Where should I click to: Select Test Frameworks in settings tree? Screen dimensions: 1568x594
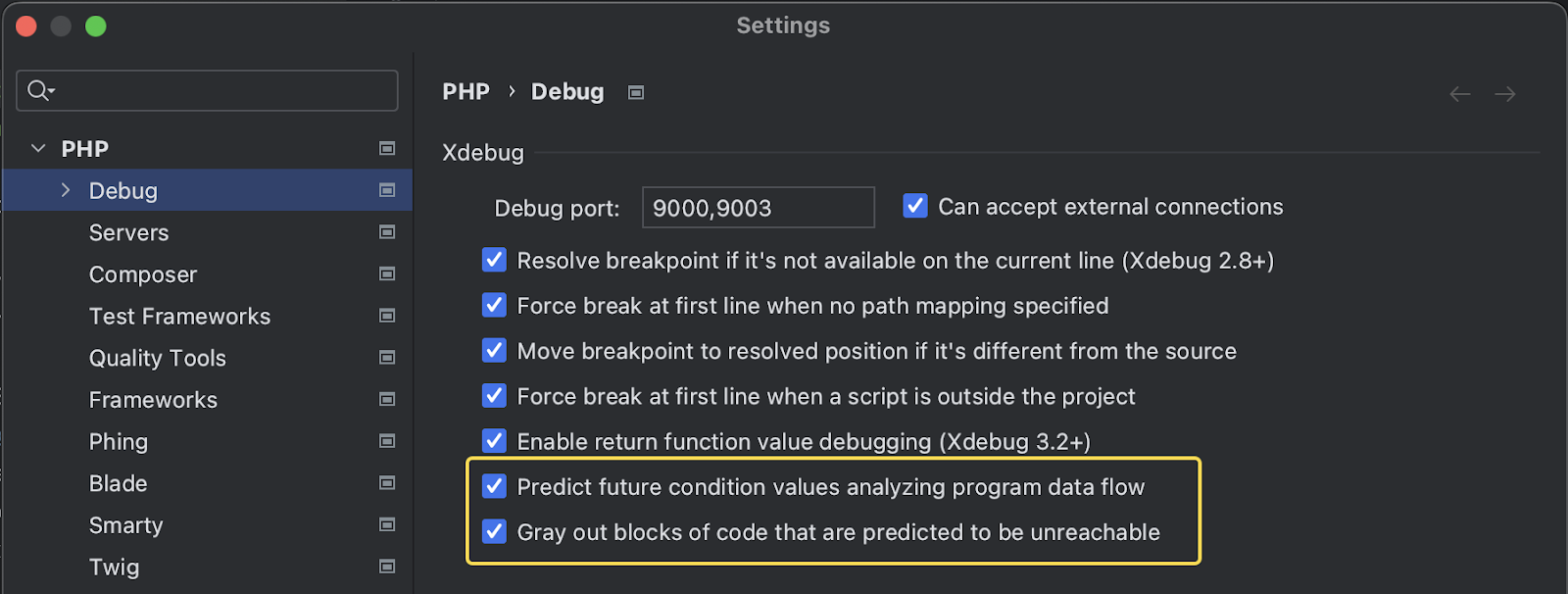click(179, 317)
